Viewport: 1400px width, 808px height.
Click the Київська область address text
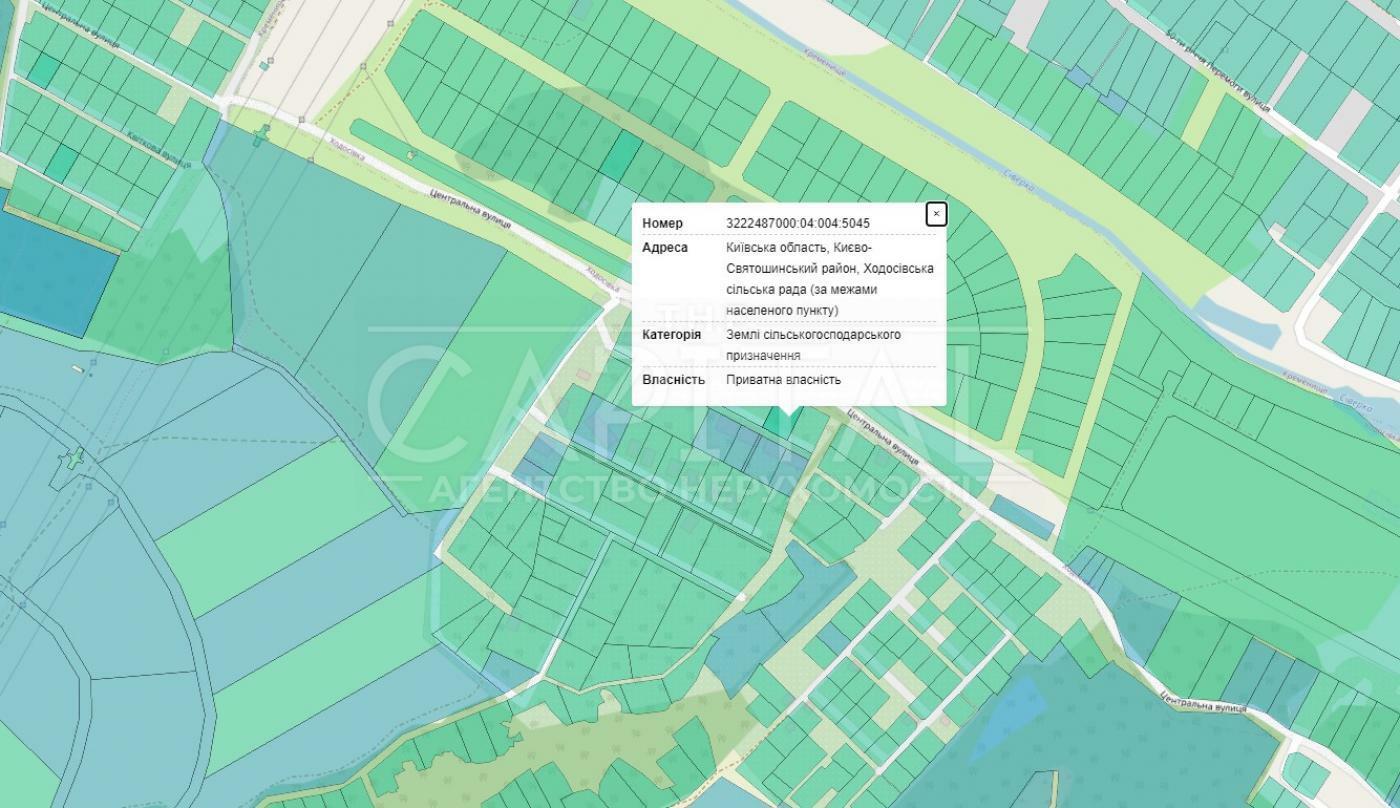point(830,278)
